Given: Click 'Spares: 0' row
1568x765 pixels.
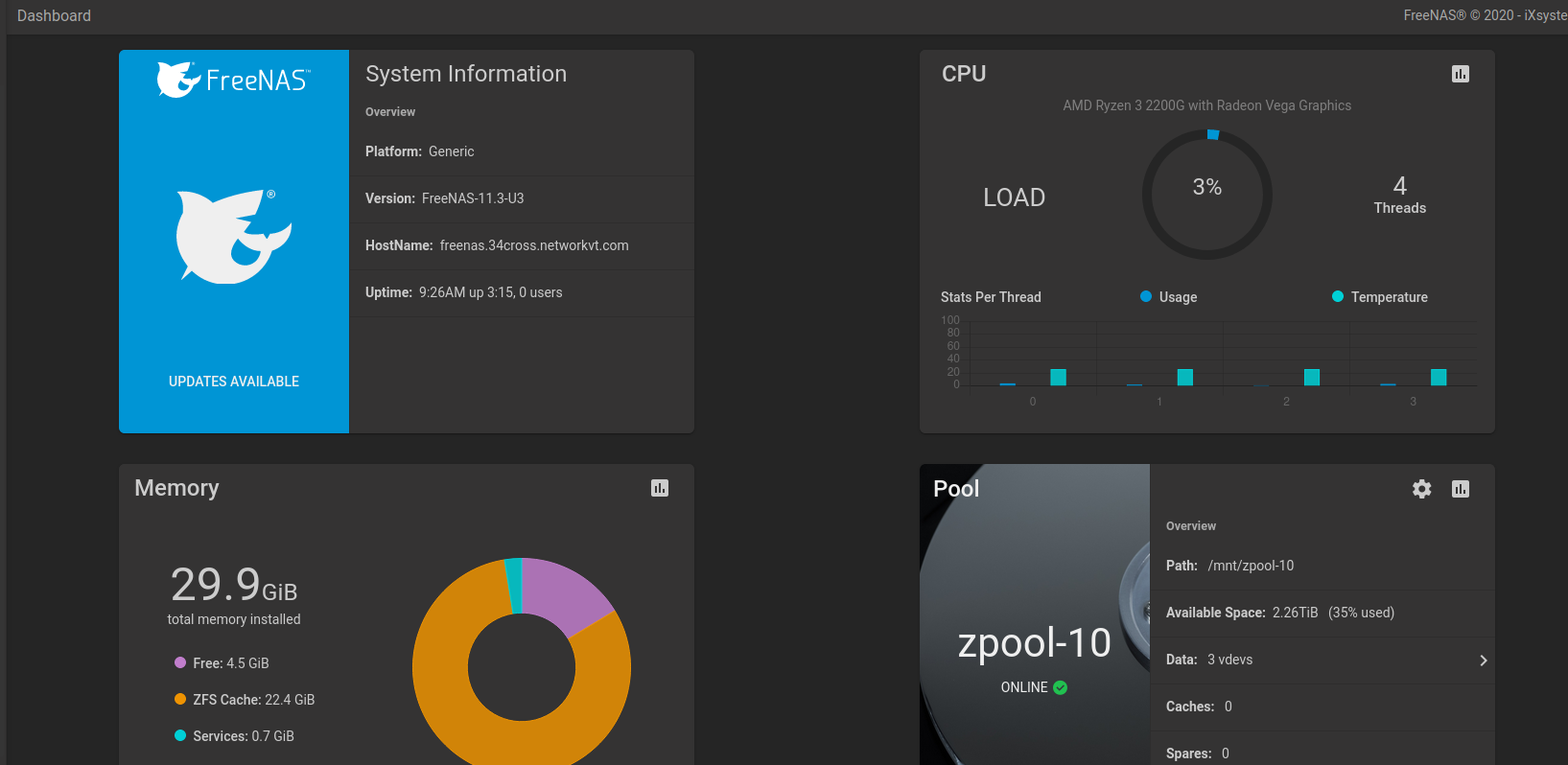Looking at the screenshot, I should 1322,750.
